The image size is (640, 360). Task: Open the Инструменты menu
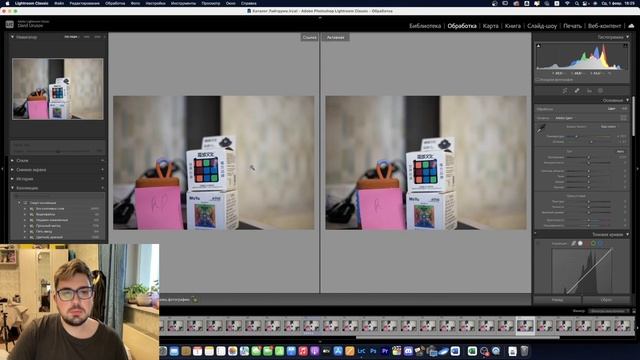[x=183, y=3]
